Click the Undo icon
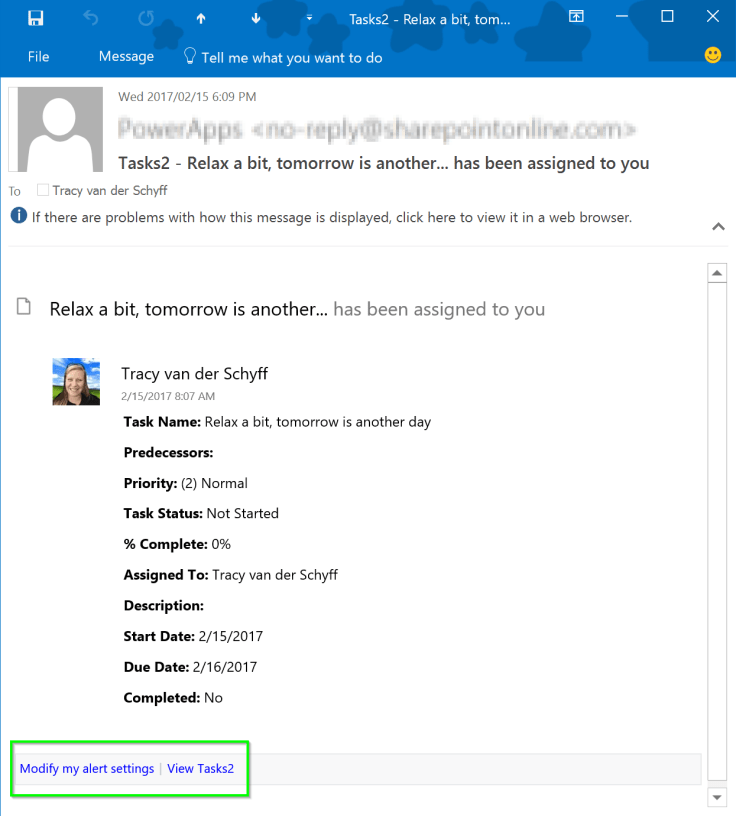The height and width of the screenshot is (816, 736). coord(89,17)
